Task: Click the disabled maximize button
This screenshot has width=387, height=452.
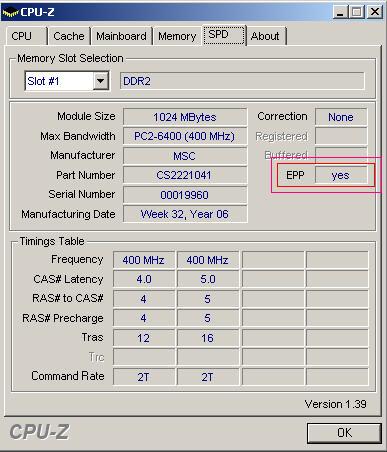Action: 357,13
